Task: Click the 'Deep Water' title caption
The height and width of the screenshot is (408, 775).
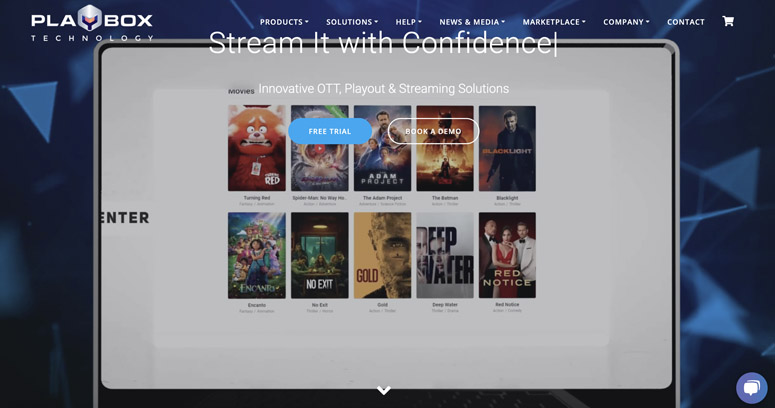Action: coord(445,305)
